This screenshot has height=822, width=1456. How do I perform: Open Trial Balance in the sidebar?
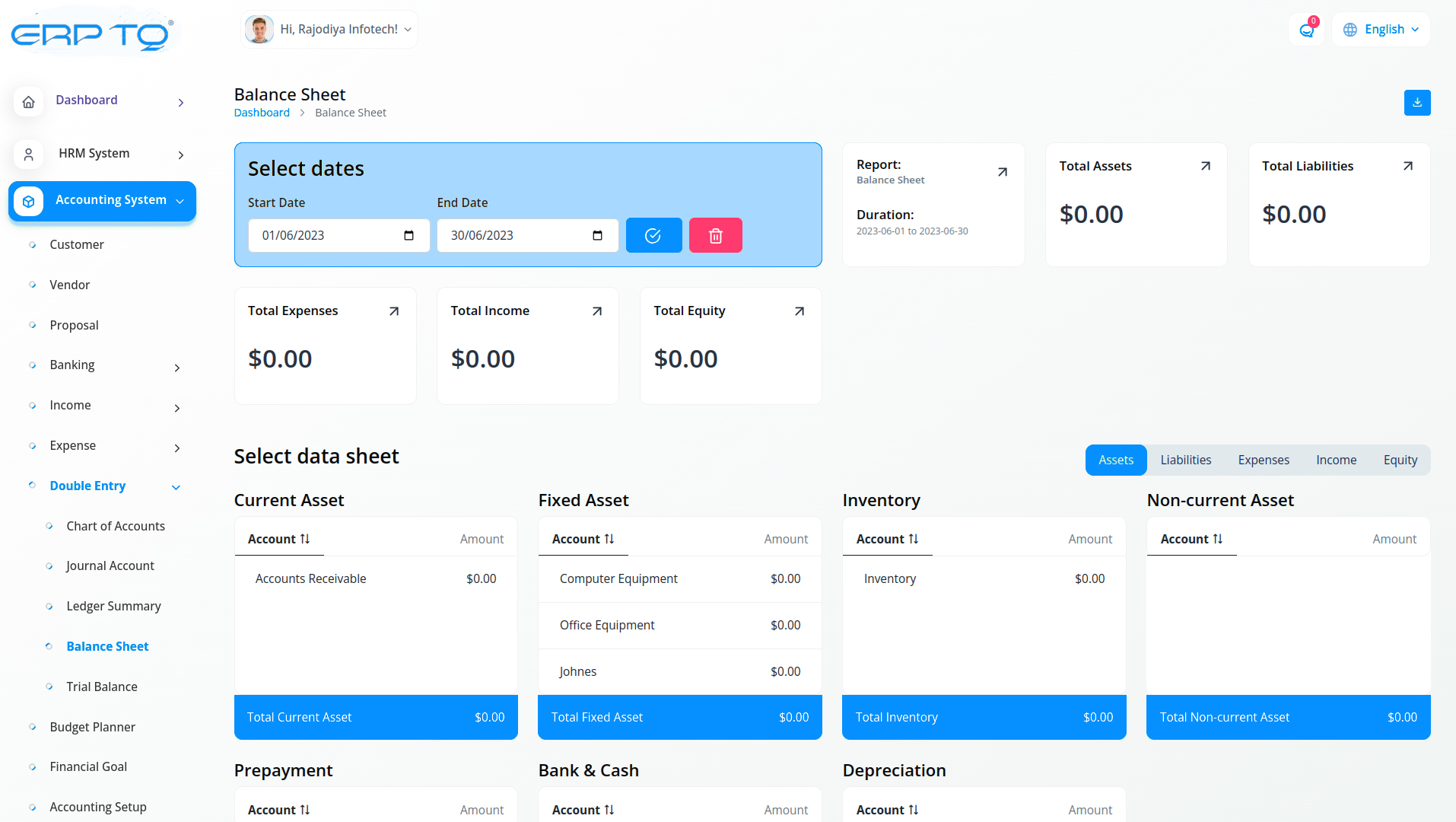point(102,687)
